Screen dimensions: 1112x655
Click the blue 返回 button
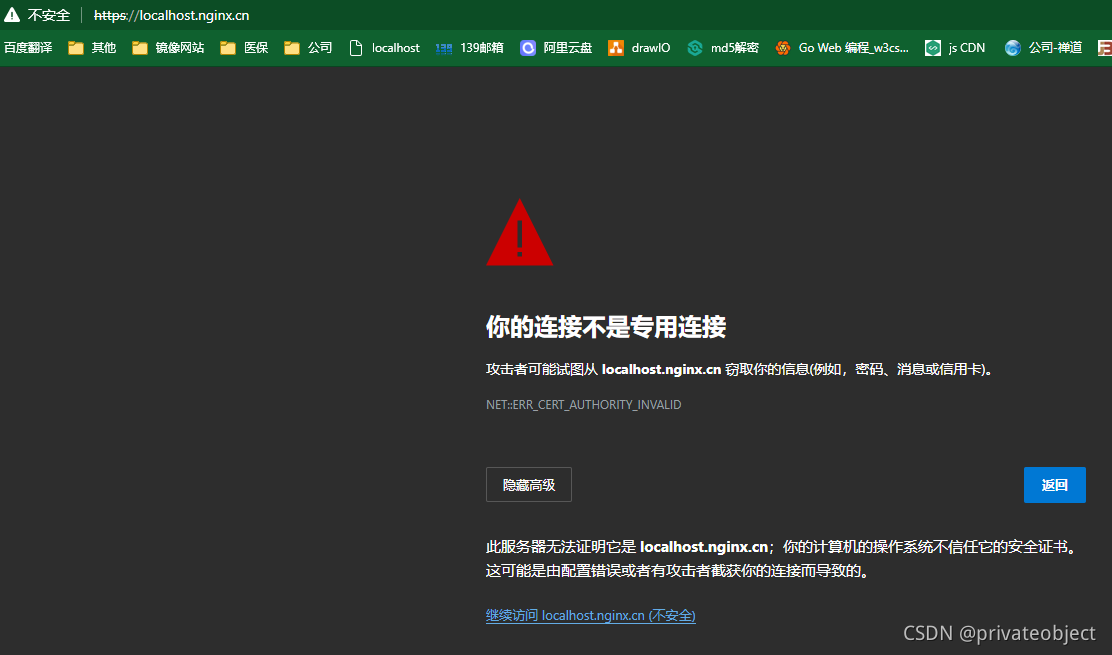click(x=1054, y=484)
